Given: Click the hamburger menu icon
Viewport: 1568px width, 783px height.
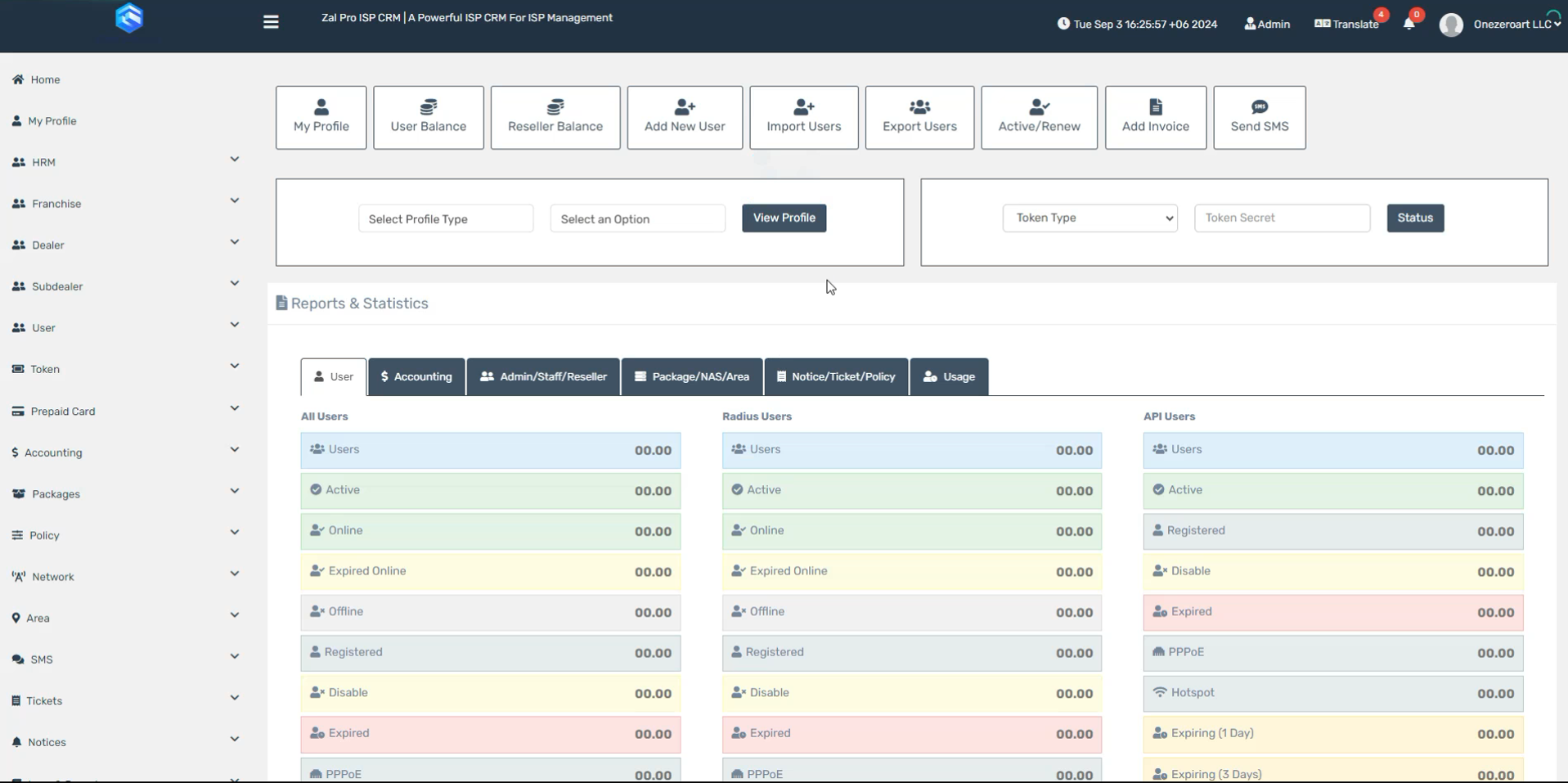Looking at the screenshot, I should click(271, 22).
